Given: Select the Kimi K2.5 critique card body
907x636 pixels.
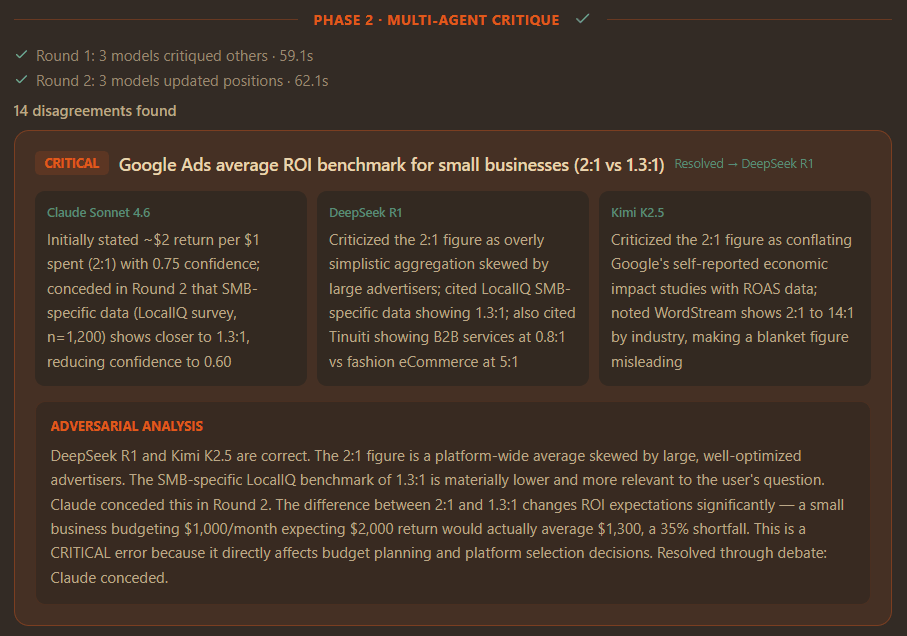Looking at the screenshot, I should (x=735, y=300).
